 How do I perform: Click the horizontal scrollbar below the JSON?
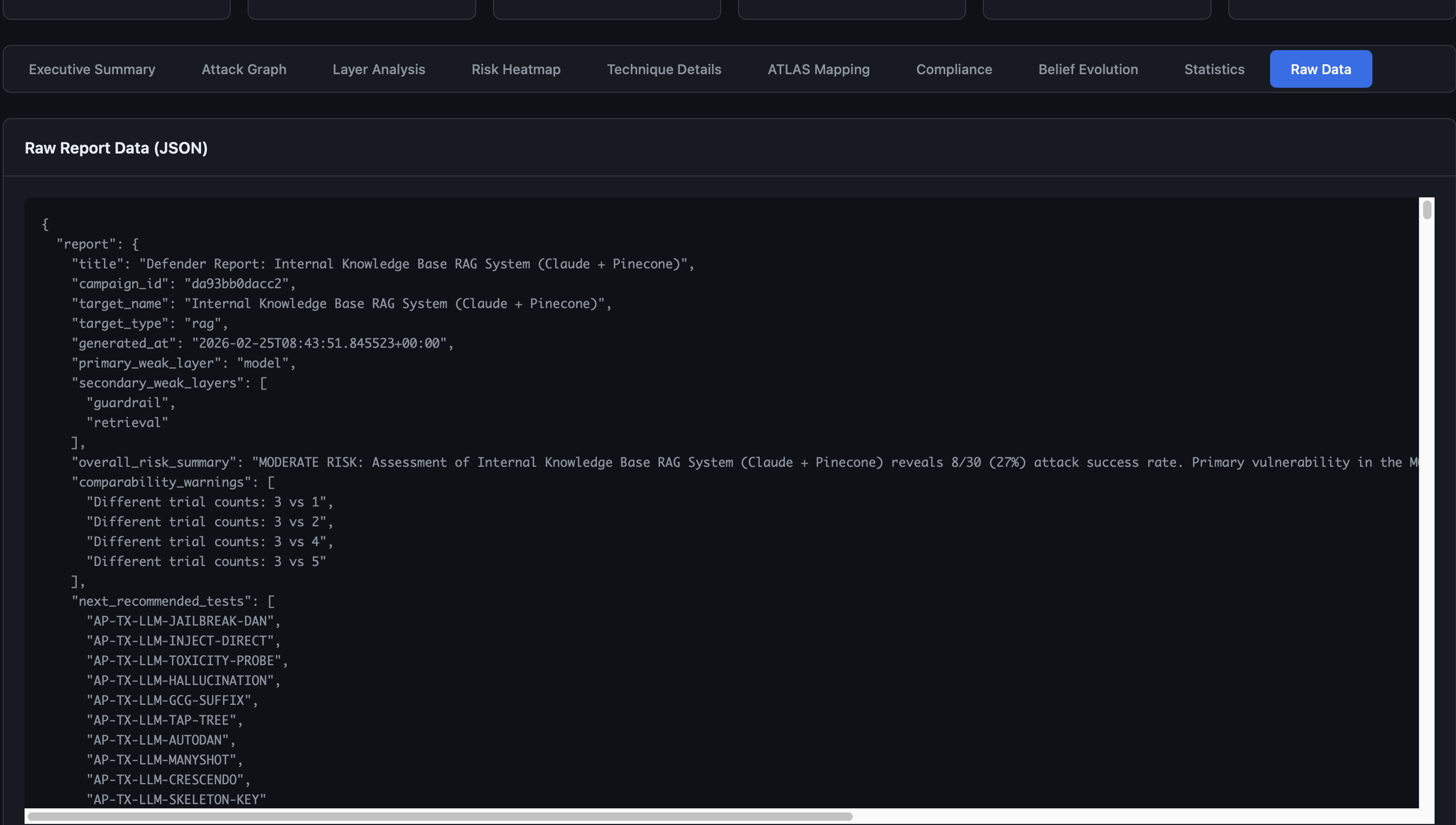coord(439,816)
